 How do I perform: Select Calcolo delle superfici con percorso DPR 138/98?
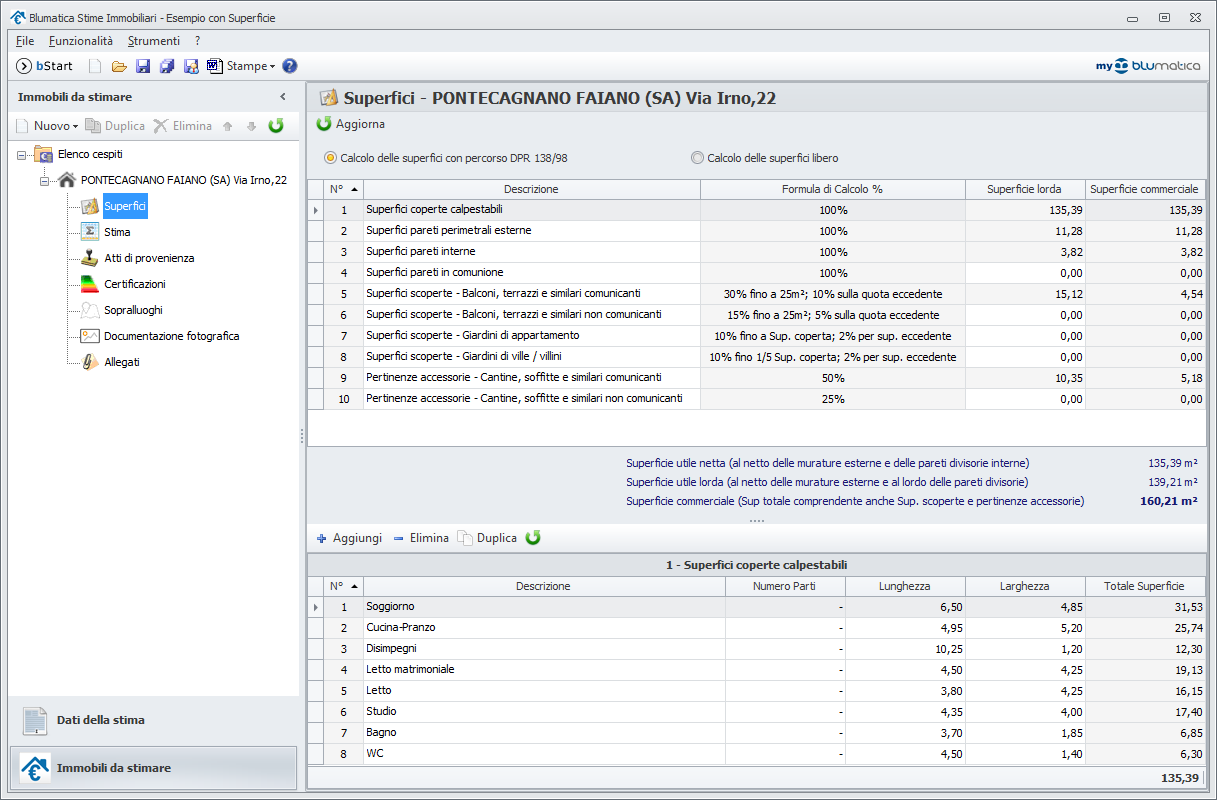446,158
